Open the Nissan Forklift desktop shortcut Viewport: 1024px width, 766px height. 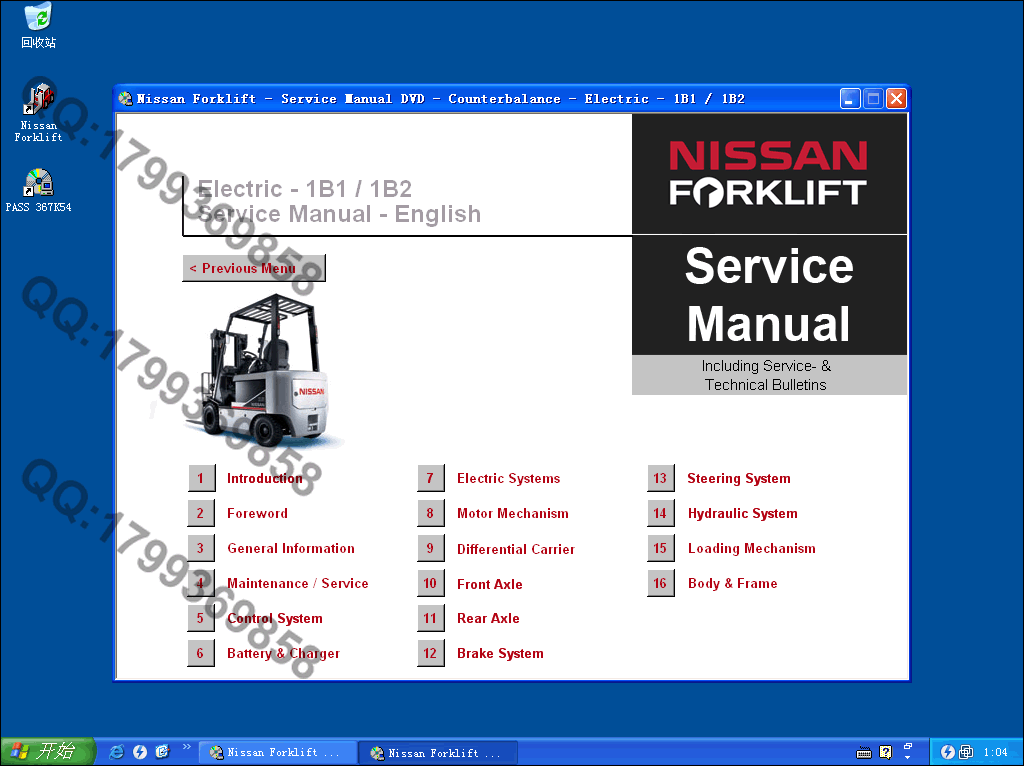coord(38,100)
